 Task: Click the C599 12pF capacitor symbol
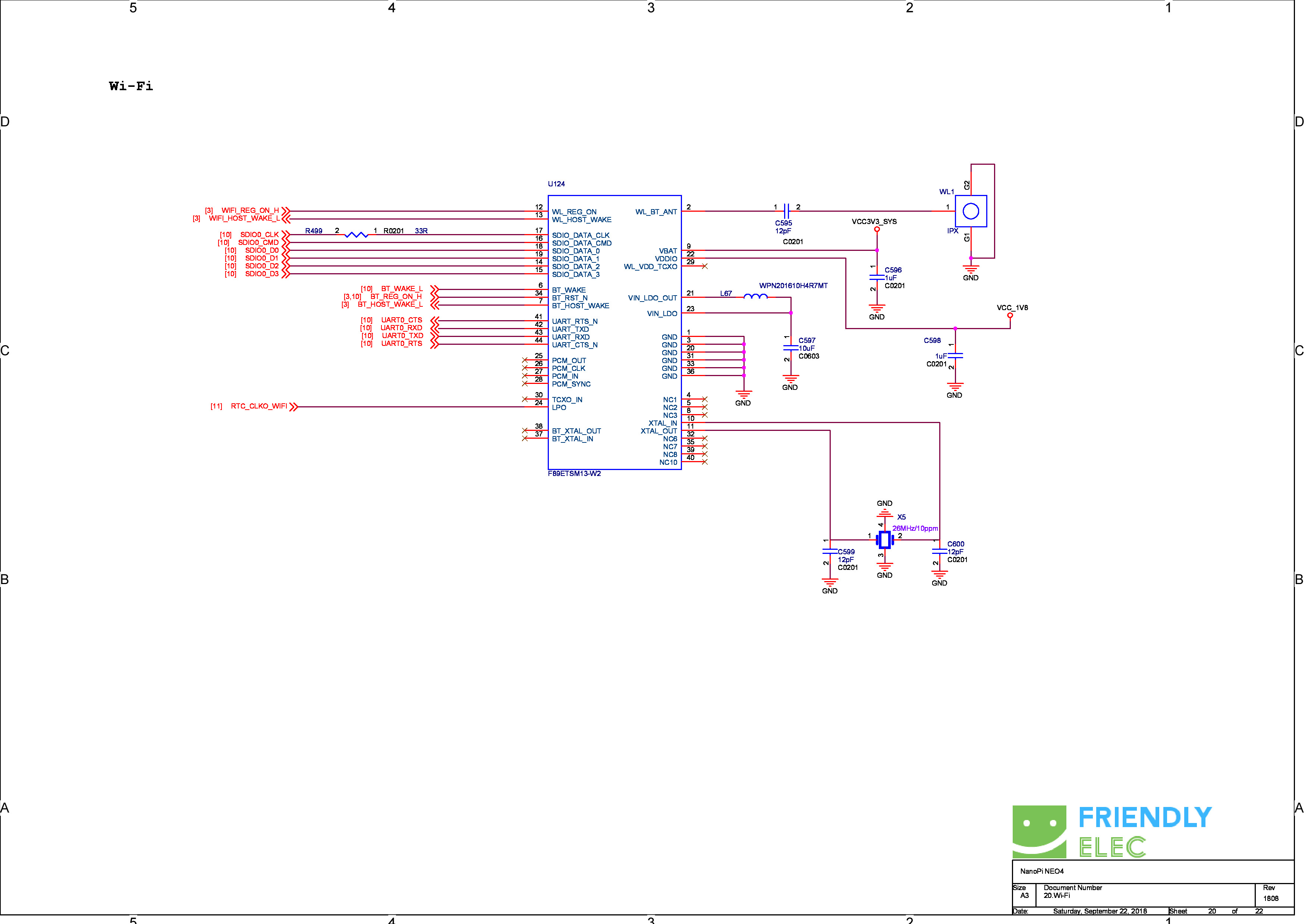(830, 551)
